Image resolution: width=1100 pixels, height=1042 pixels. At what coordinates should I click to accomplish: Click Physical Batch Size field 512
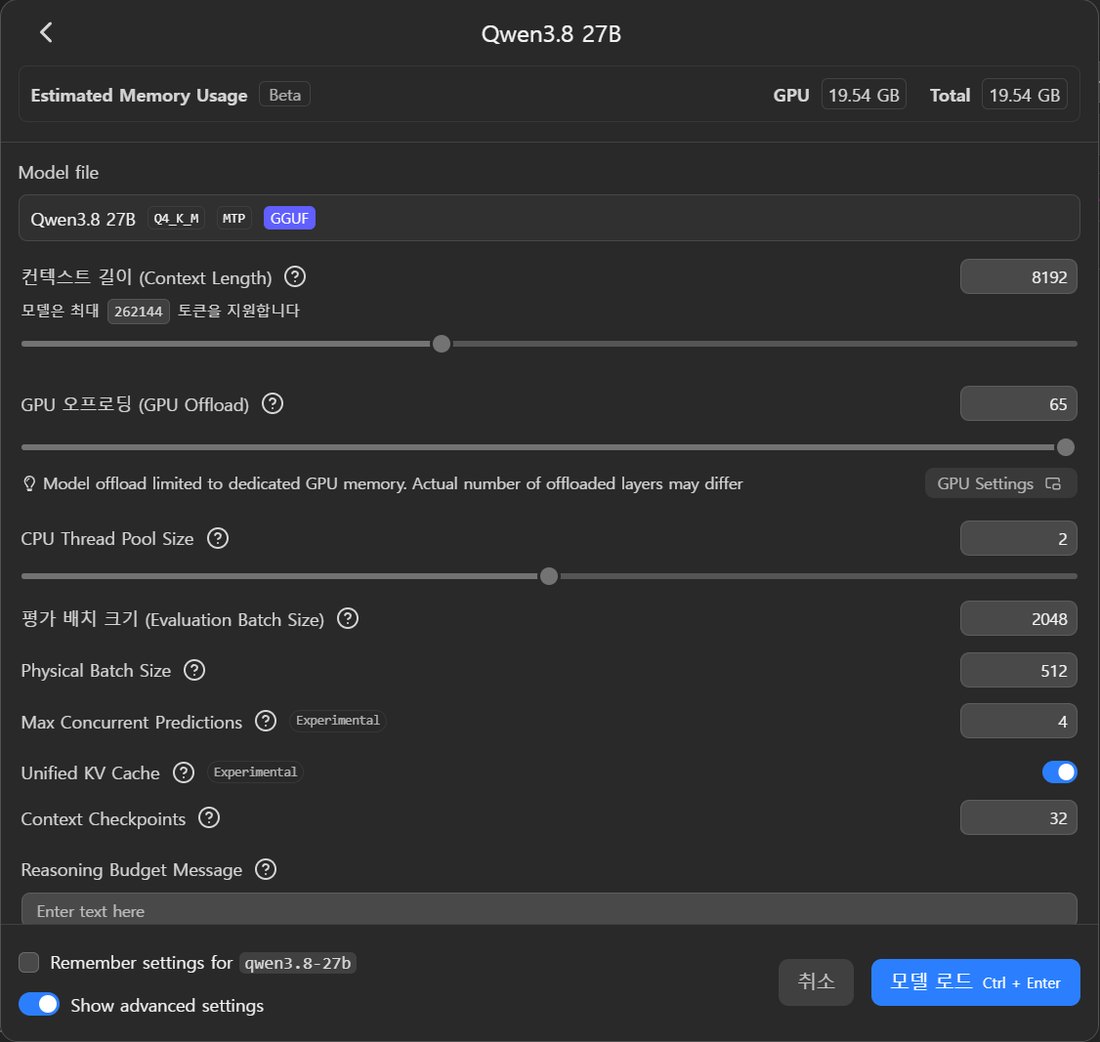coord(1018,670)
